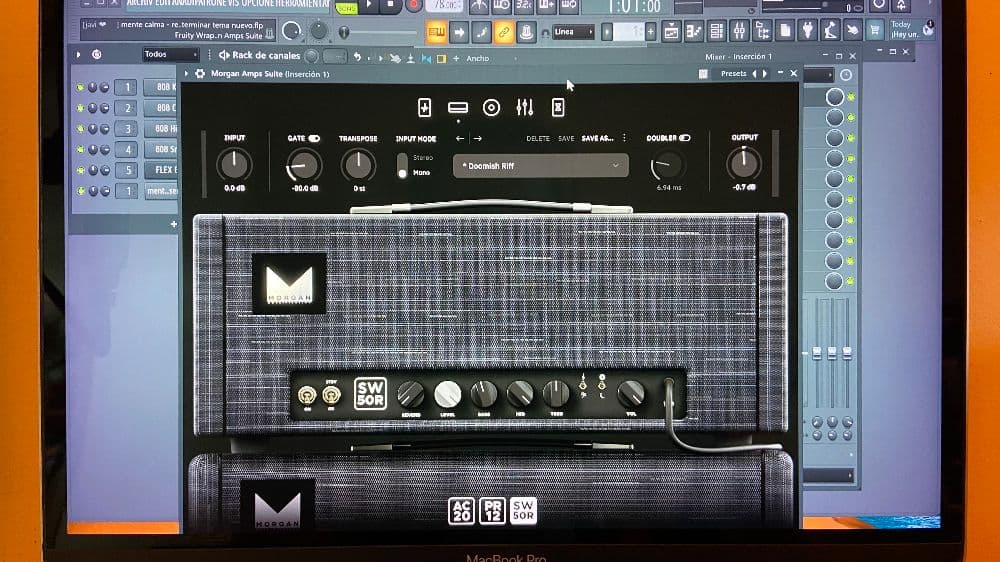Open the cabinet speaker section icon
The height and width of the screenshot is (562, 1000).
[491, 107]
